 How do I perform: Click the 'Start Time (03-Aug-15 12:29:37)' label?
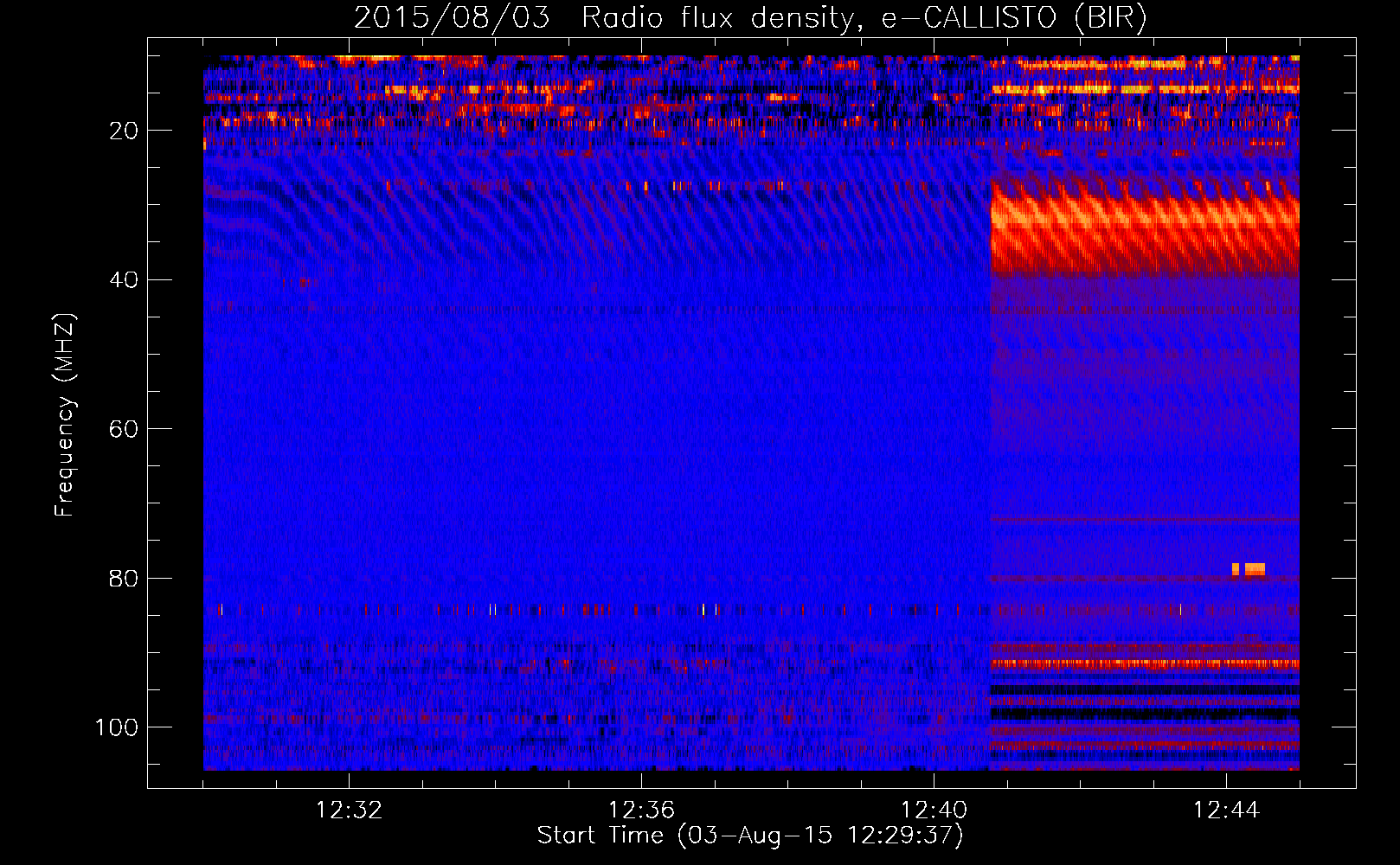(749, 836)
